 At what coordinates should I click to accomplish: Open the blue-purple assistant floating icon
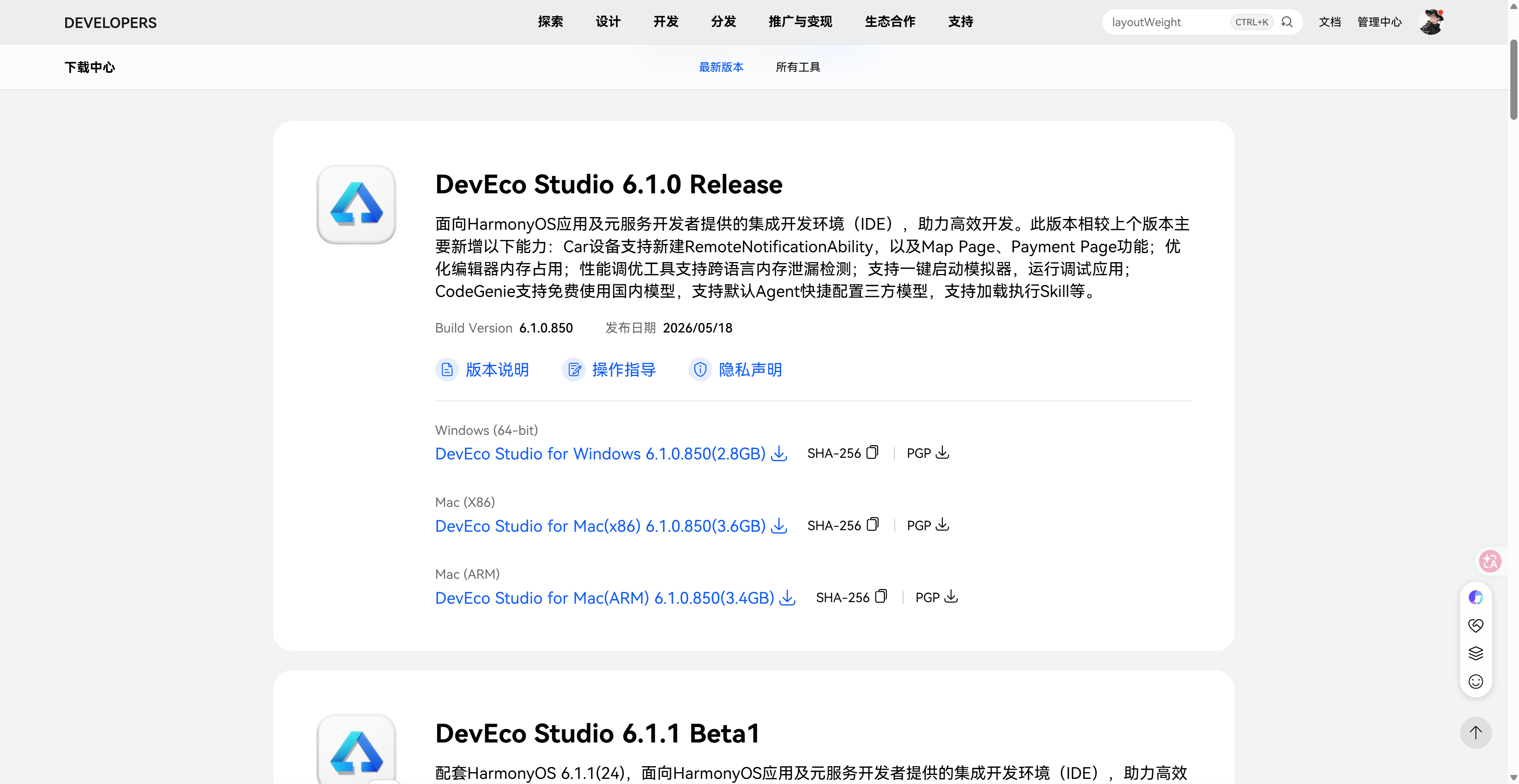pos(1475,598)
